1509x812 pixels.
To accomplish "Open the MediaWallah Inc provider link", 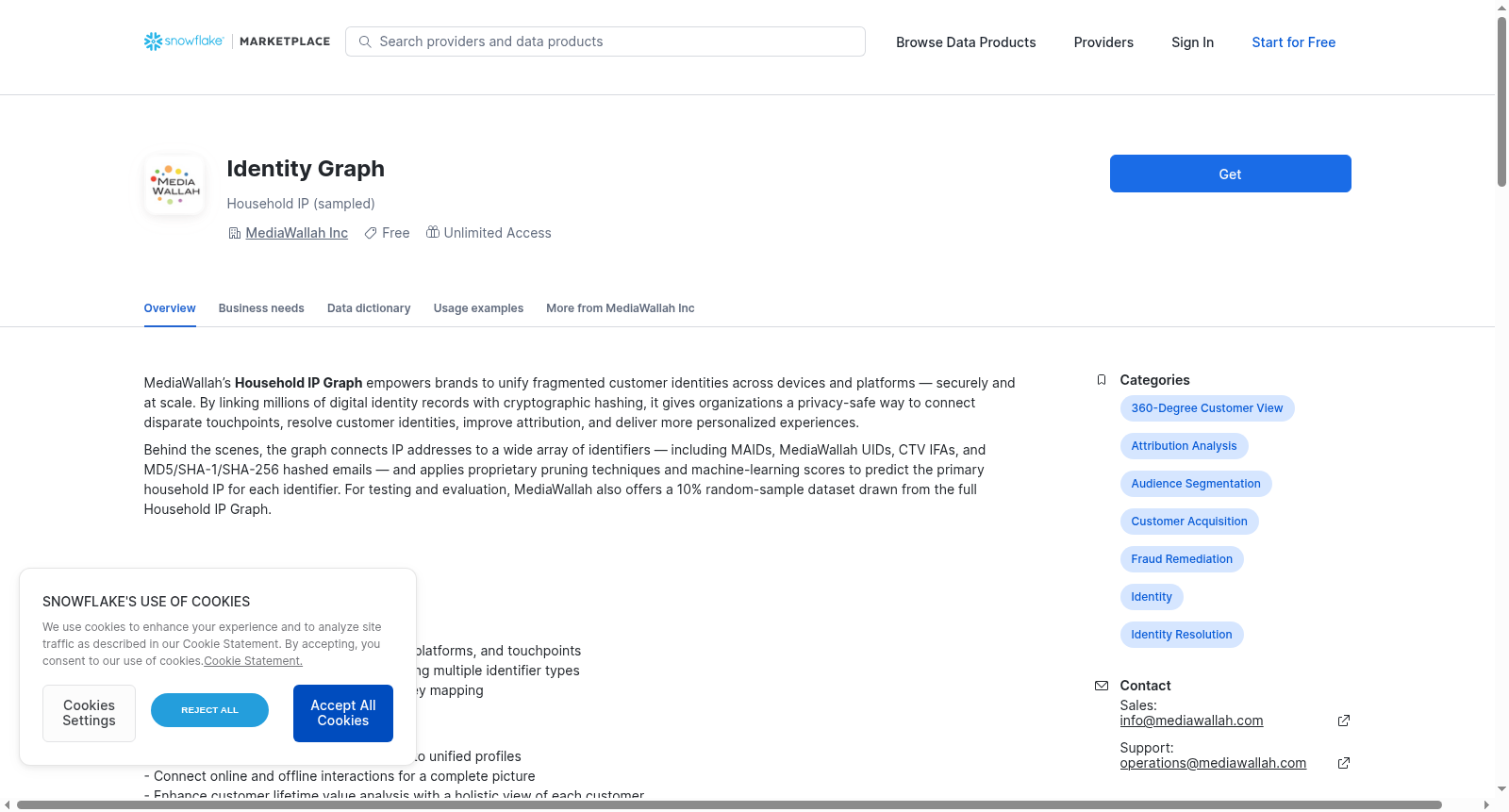I will coord(296,233).
